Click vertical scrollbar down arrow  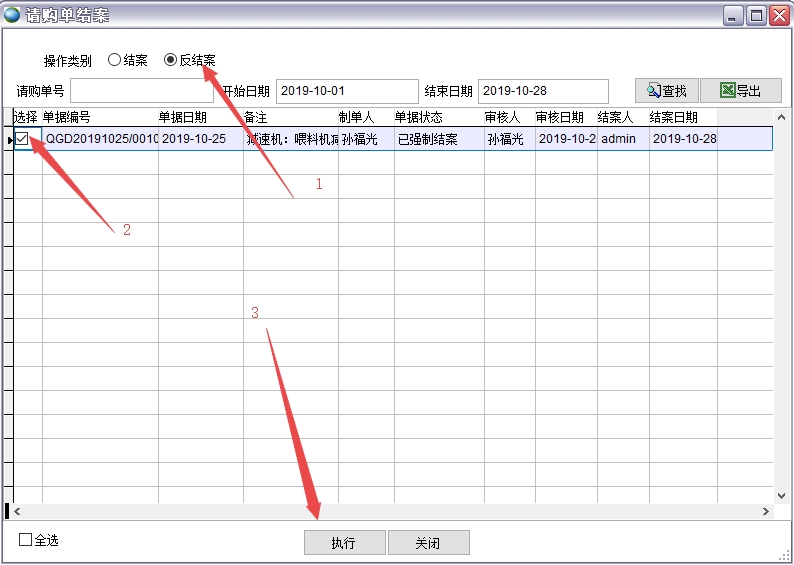tap(782, 495)
